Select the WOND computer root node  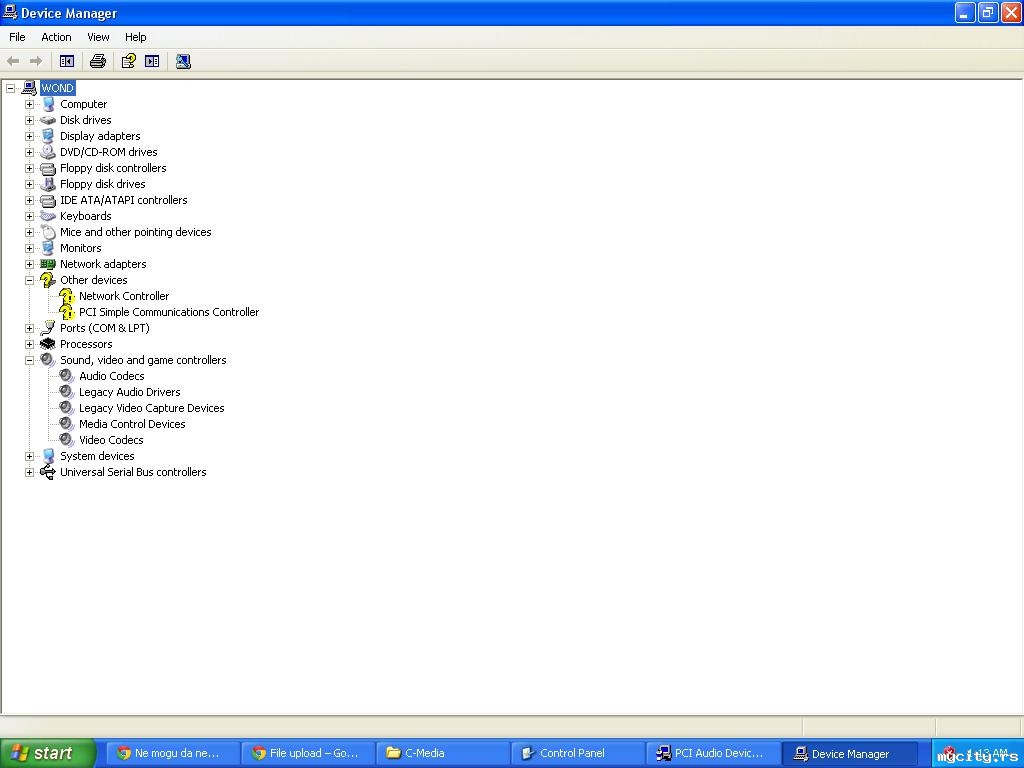[x=57, y=88]
